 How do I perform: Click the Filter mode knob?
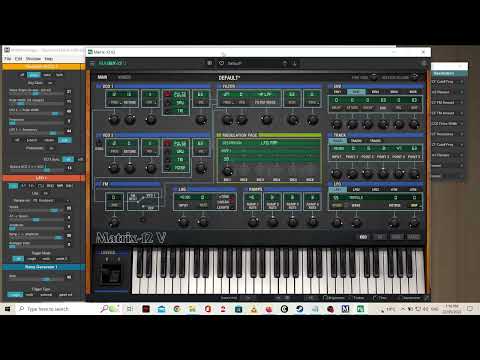266,119
